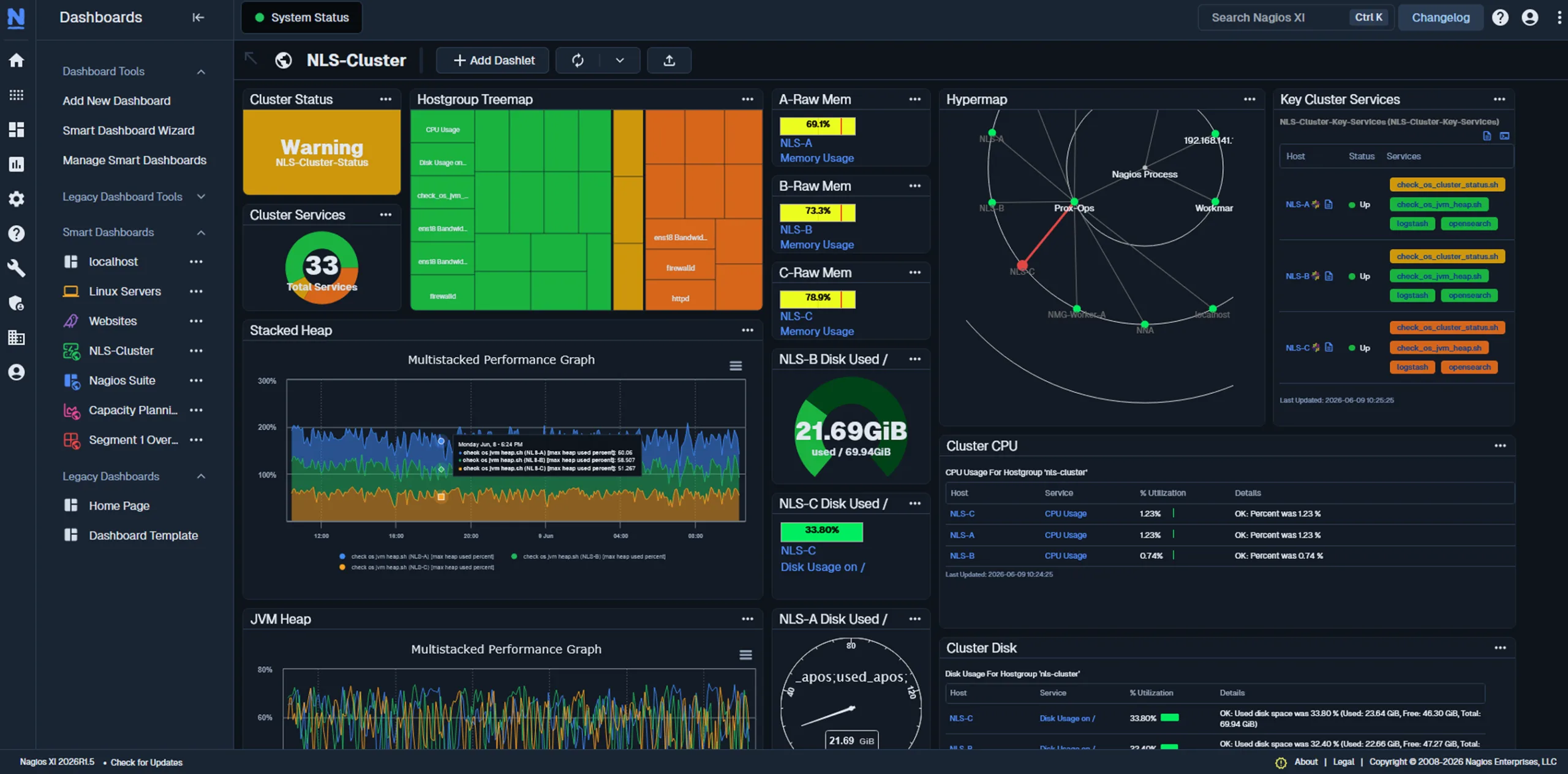Screen dimensions: 1568x774
Task: Expand the Legacy Dashboard Tools section
Action: pyautogui.click(x=201, y=197)
